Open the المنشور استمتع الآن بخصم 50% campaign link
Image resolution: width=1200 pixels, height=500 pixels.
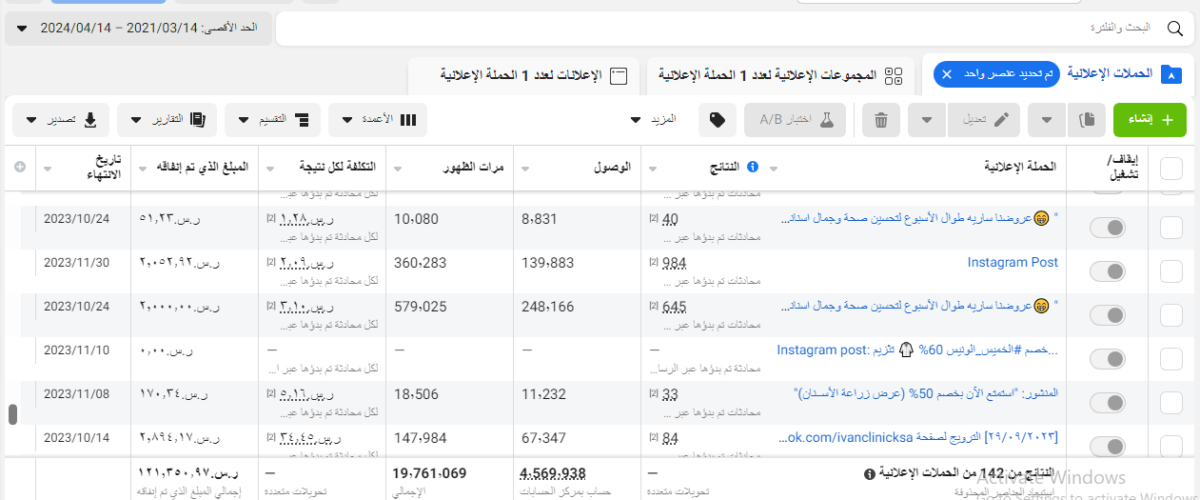925,393
